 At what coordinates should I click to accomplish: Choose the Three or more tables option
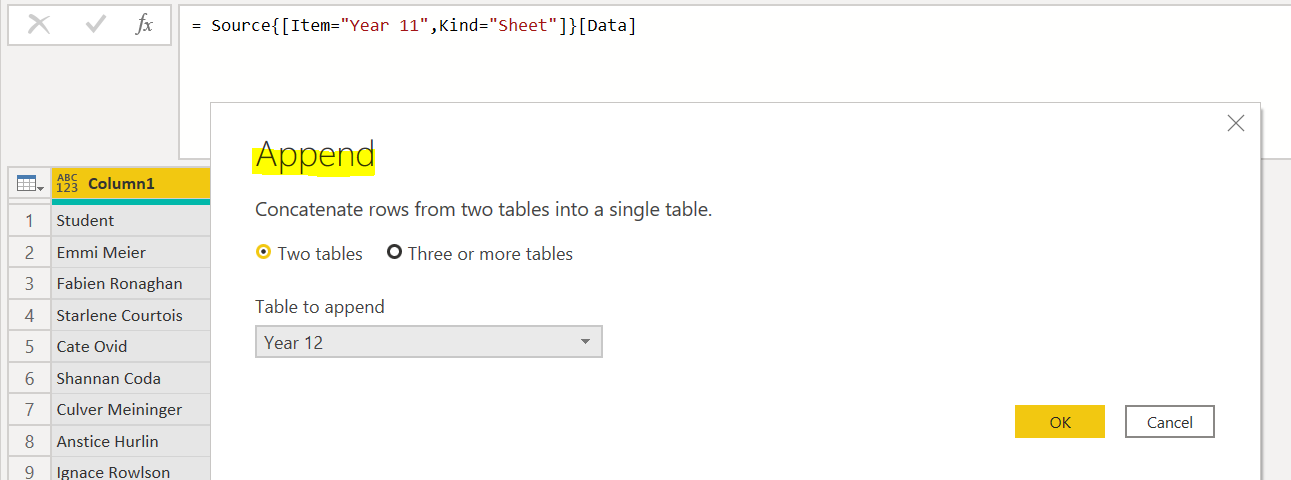pos(395,253)
